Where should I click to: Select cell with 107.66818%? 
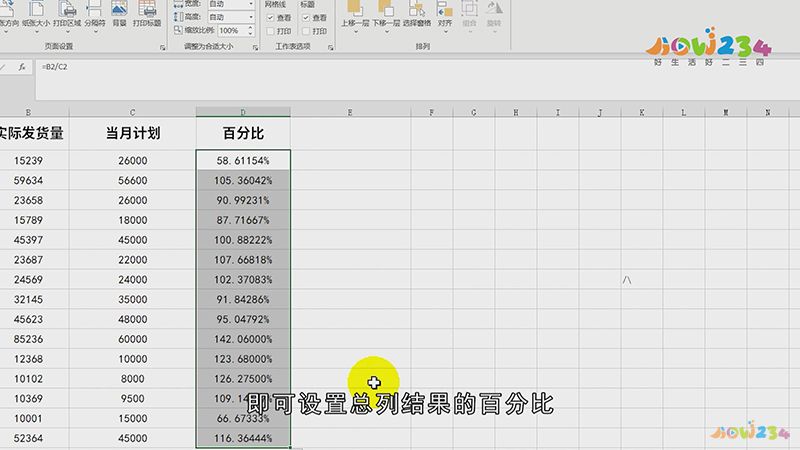243,260
